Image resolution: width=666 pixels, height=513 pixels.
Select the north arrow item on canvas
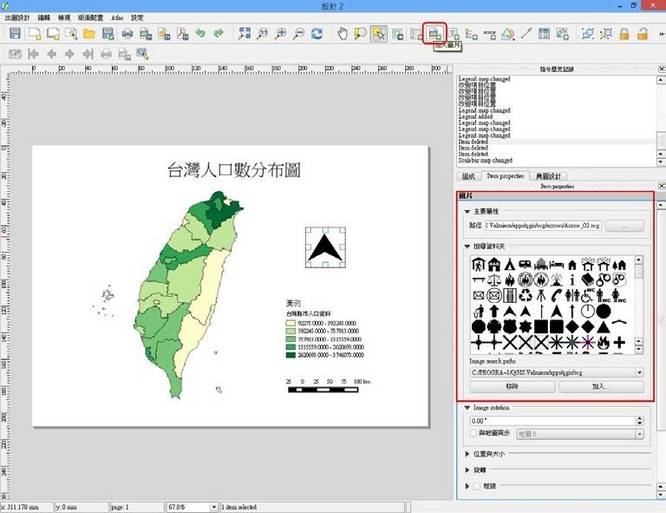pyautogui.click(x=325, y=247)
